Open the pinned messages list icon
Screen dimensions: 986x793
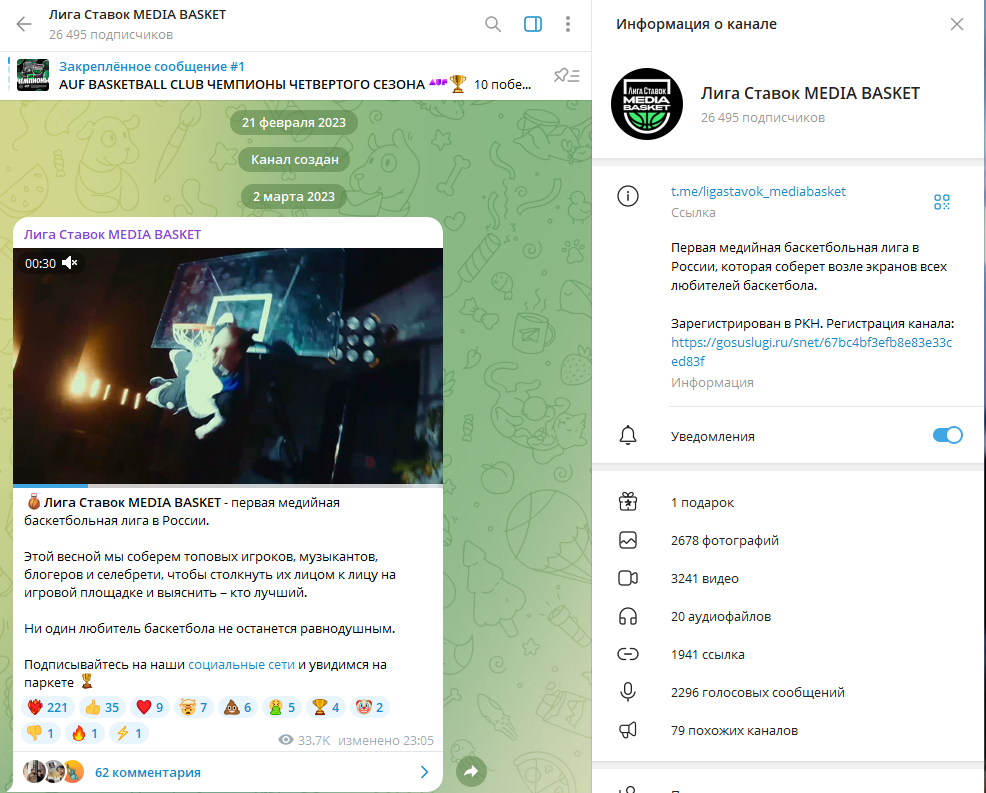click(x=567, y=75)
